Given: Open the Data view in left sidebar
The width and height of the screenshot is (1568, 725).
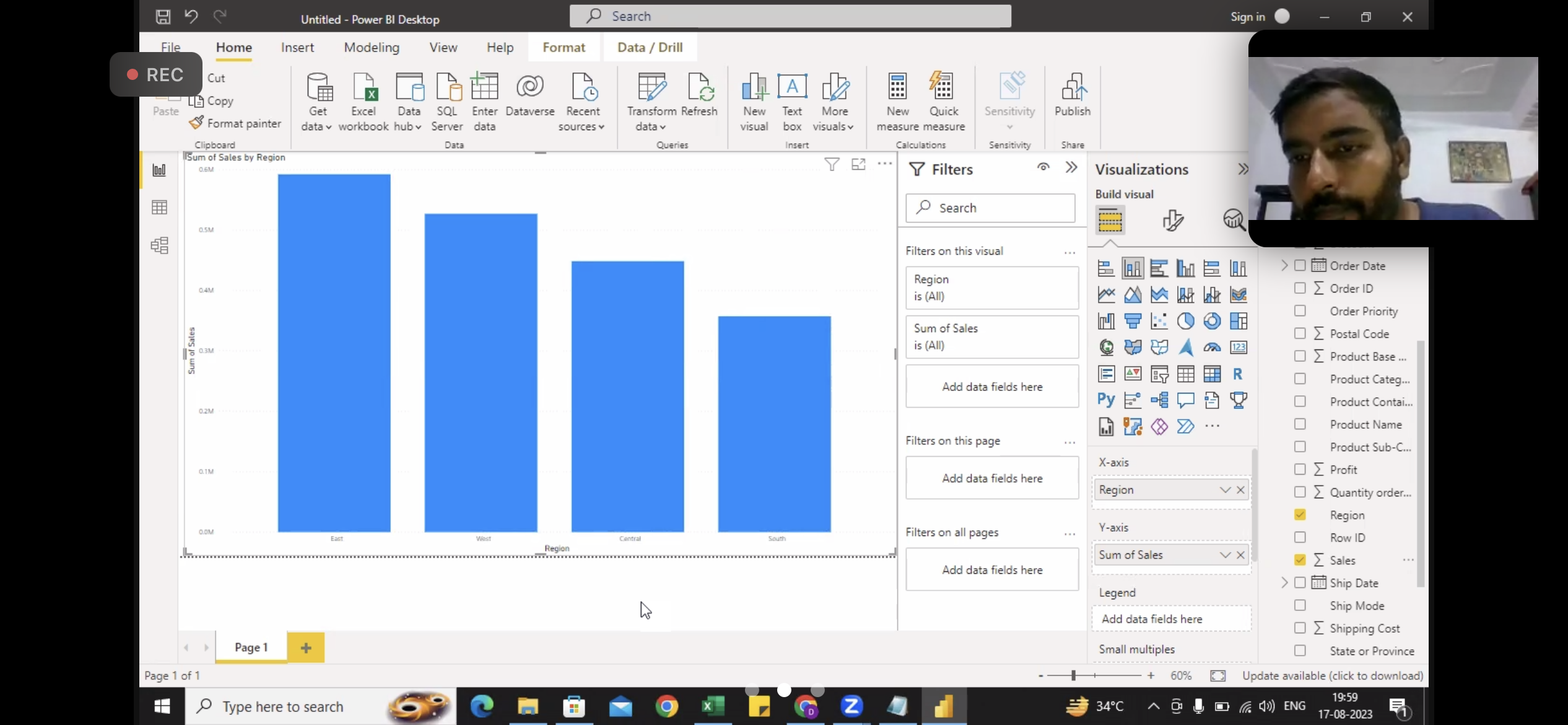Looking at the screenshot, I should [x=159, y=208].
